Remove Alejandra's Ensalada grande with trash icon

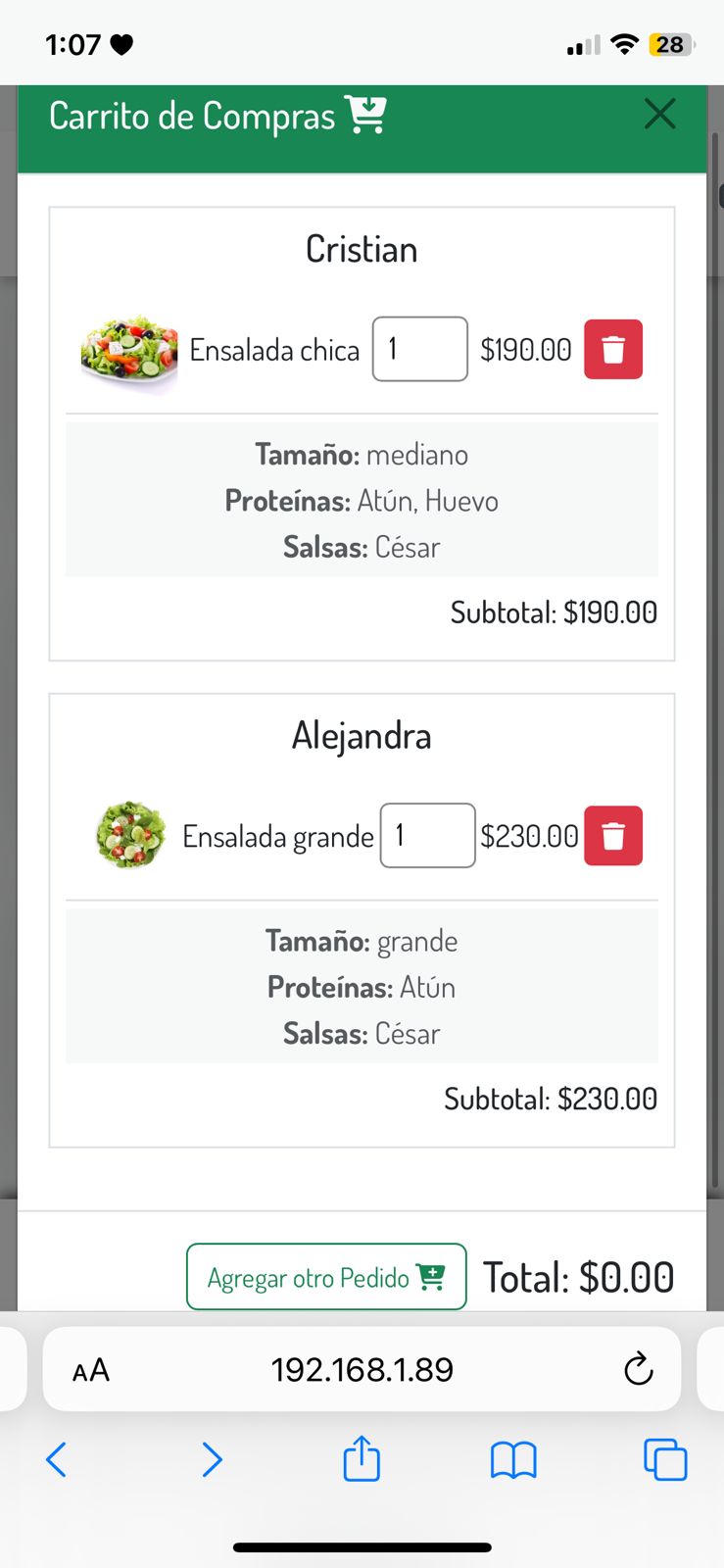tap(613, 836)
